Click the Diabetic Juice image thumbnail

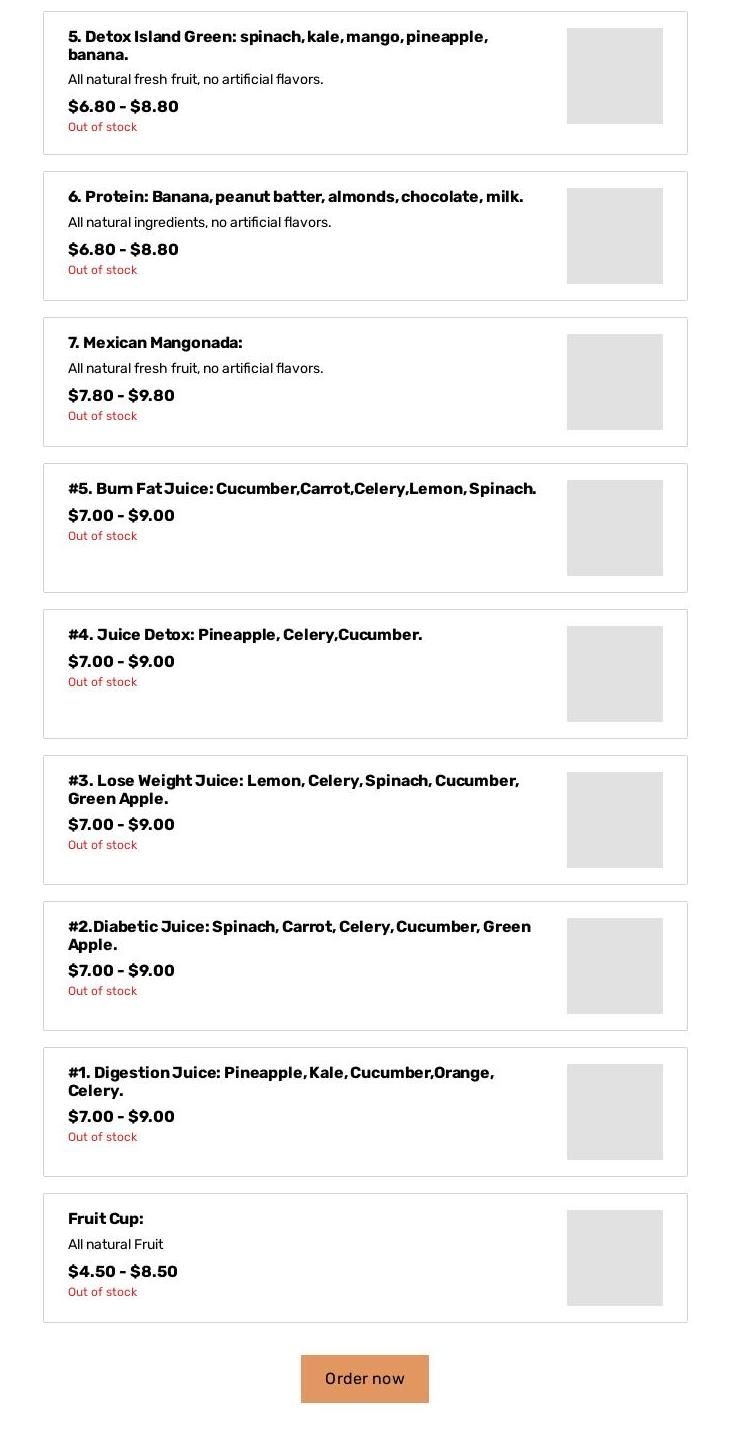click(614, 966)
